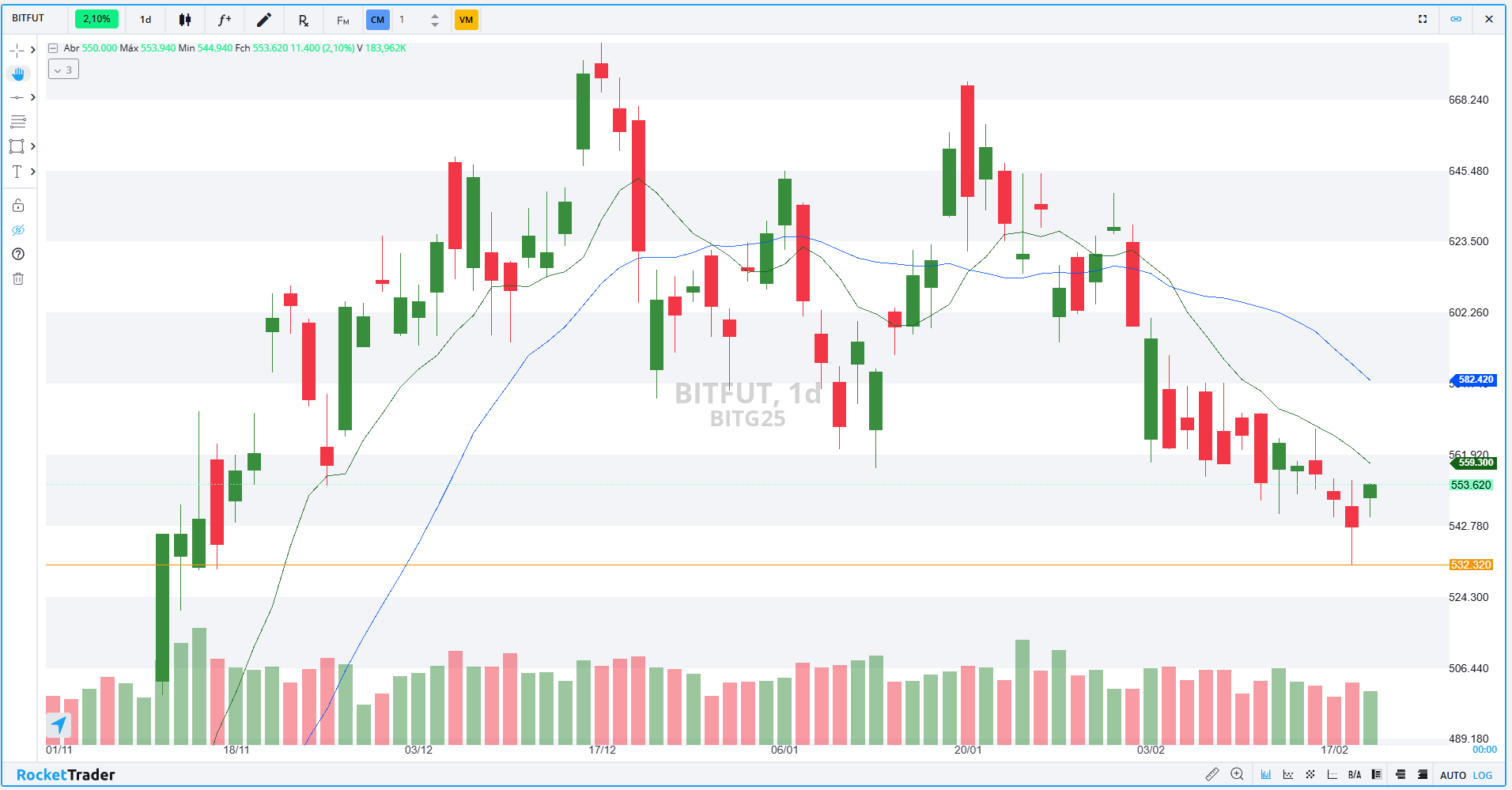
Task: Open the f+ indicators function button
Action: click(225, 20)
